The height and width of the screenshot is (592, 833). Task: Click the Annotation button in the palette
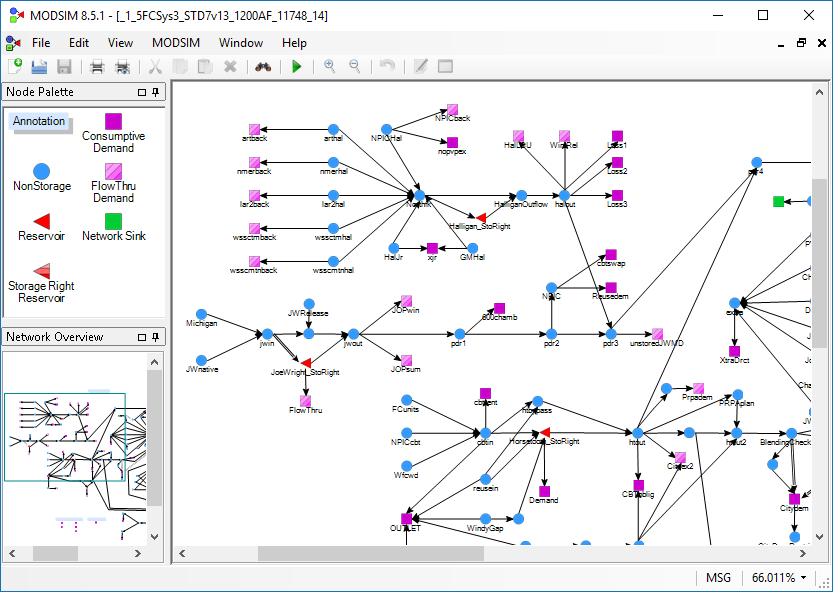coord(39,121)
